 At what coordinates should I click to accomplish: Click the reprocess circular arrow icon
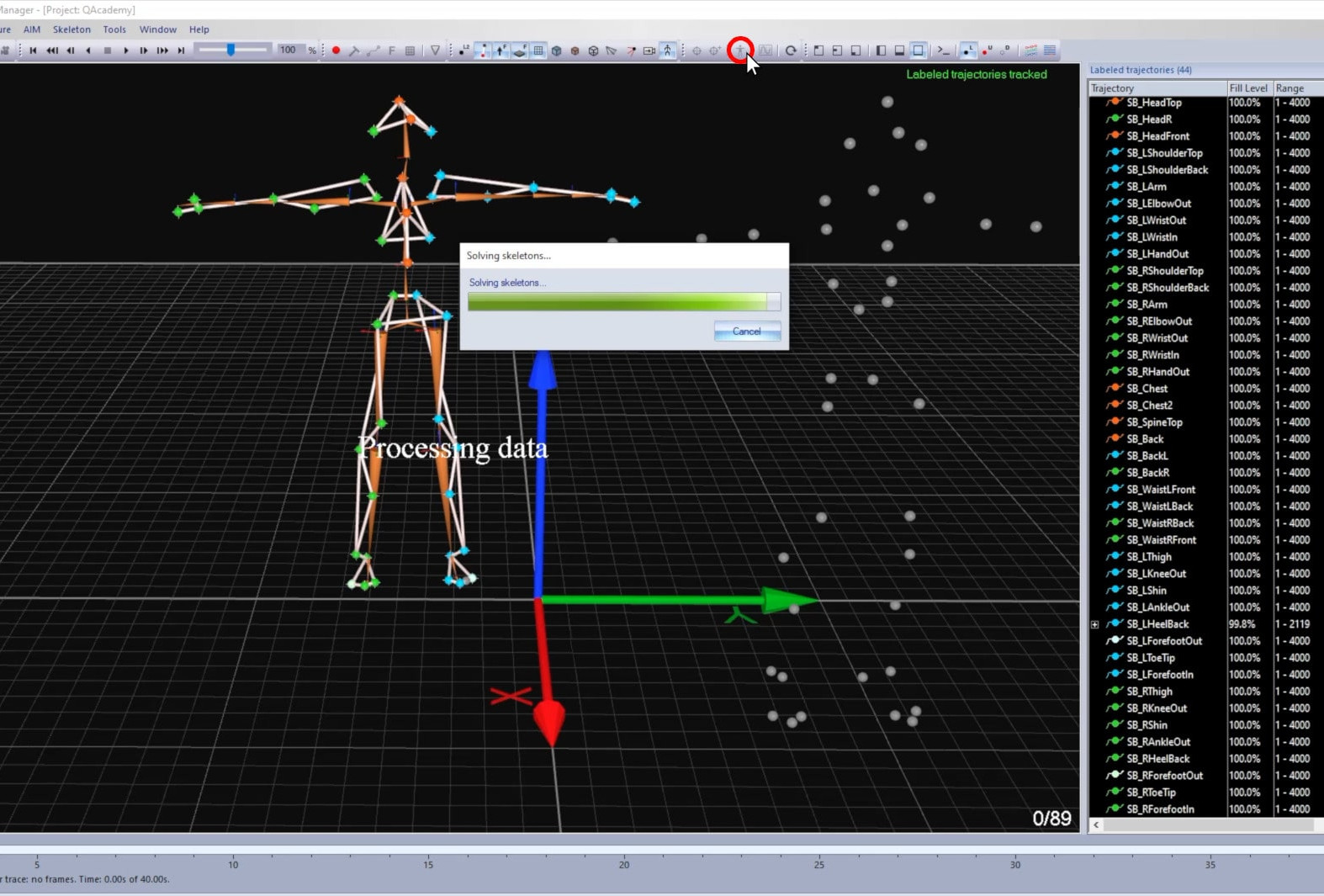coord(791,50)
